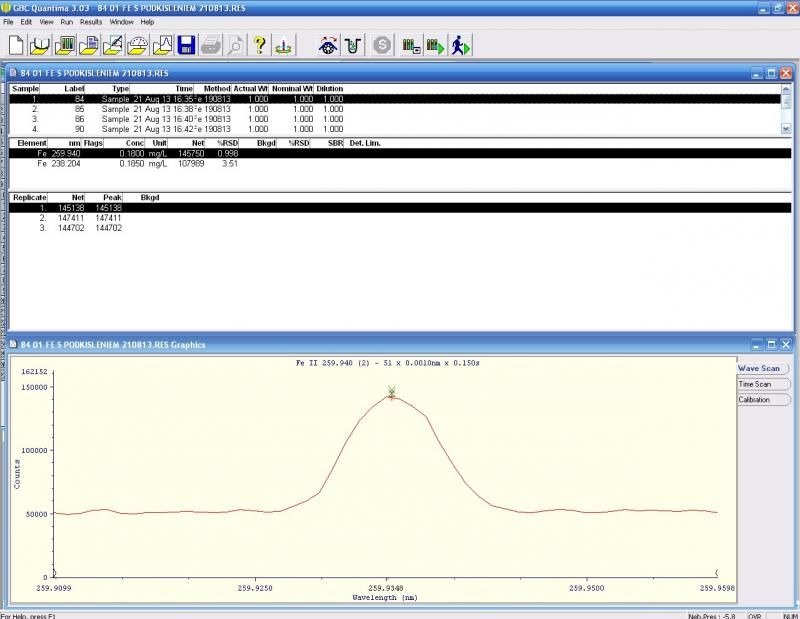
Task: Select replicate 2 with net 147411
Action: (400, 218)
